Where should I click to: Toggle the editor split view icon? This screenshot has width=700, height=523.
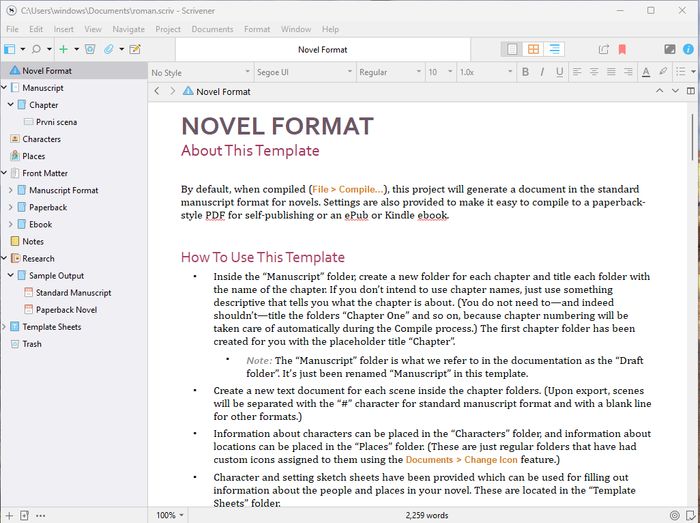coord(691,91)
